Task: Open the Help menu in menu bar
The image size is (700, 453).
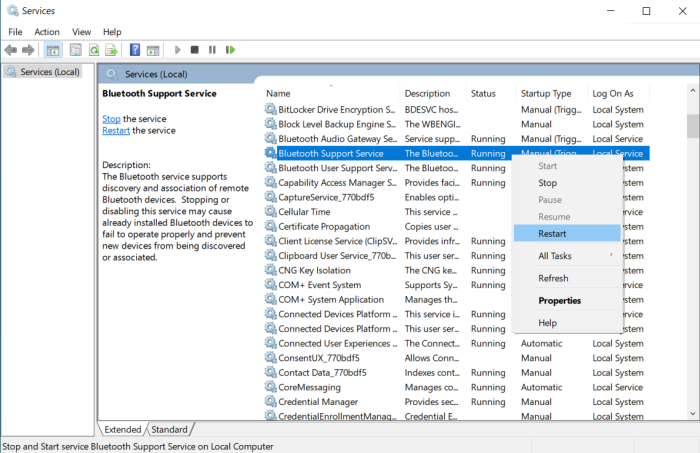Action: (112, 32)
